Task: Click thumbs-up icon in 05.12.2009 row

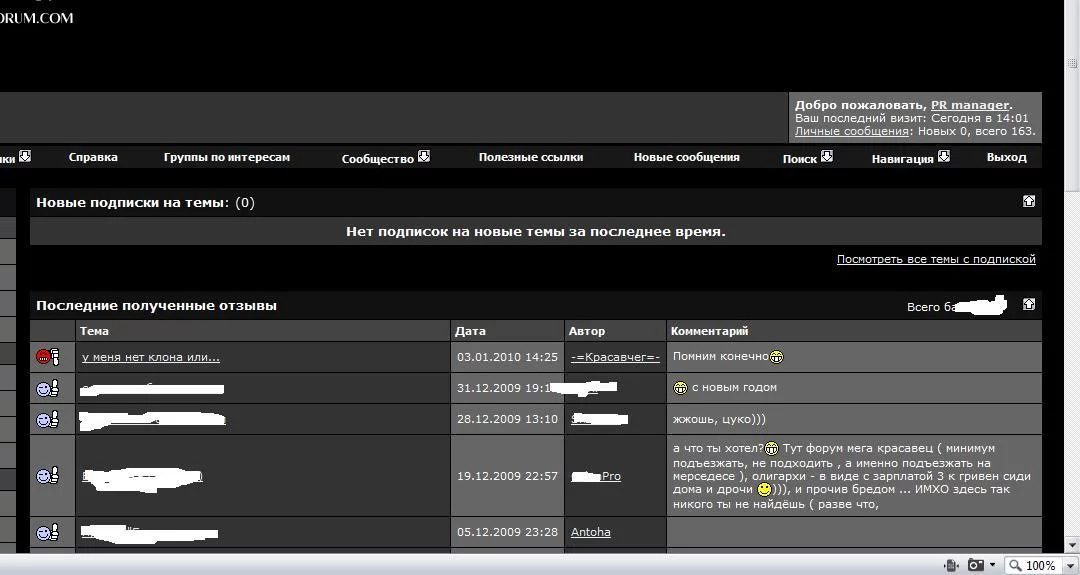Action: point(48,532)
